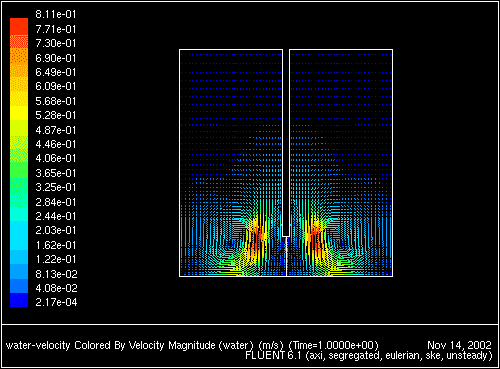Pick the dark blue bottom legend band
The image size is (500, 369).
point(19,300)
